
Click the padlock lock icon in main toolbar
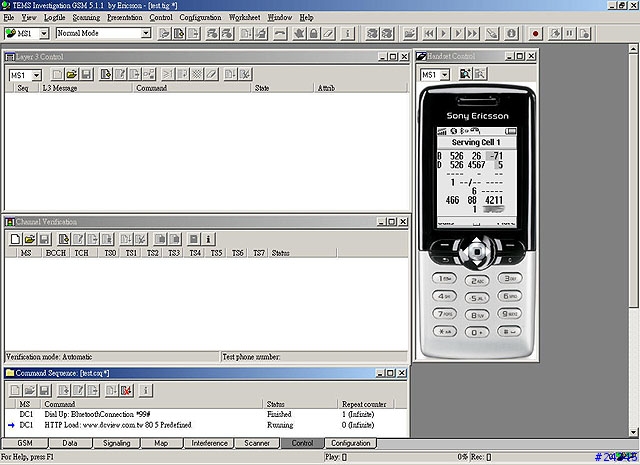pyautogui.click(x=313, y=33)
